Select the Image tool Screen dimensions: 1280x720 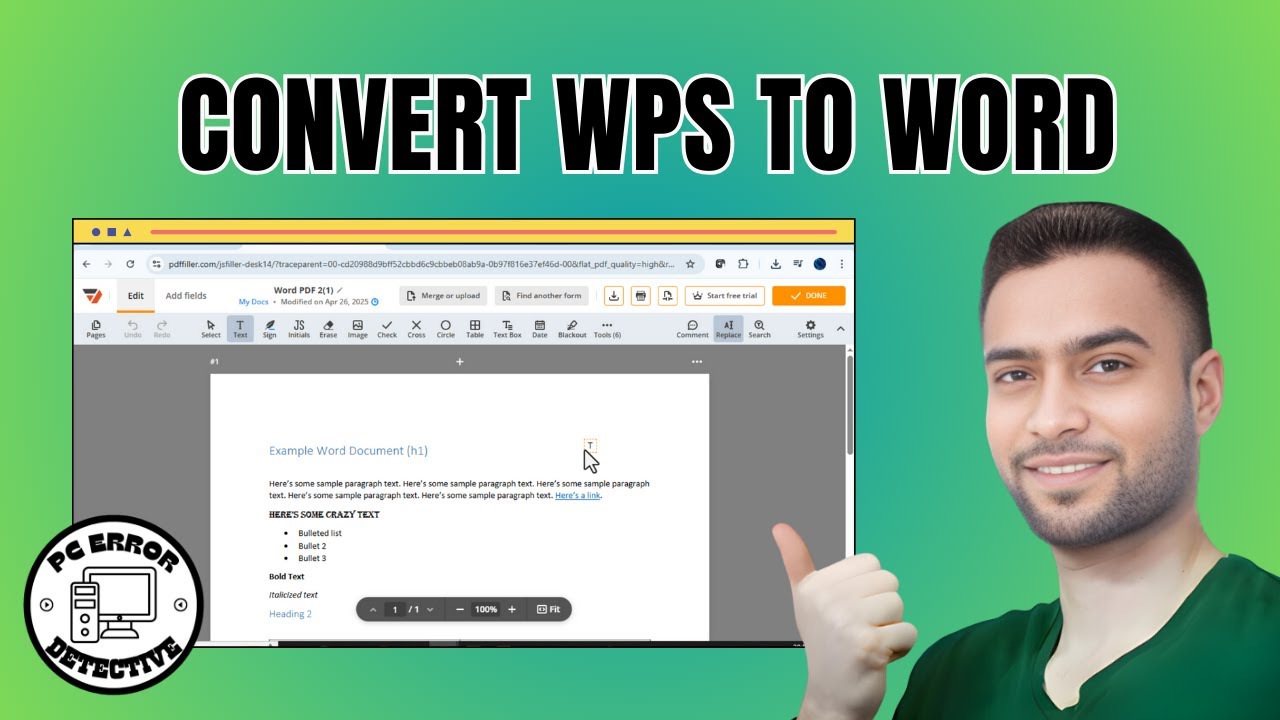[357, 329]
